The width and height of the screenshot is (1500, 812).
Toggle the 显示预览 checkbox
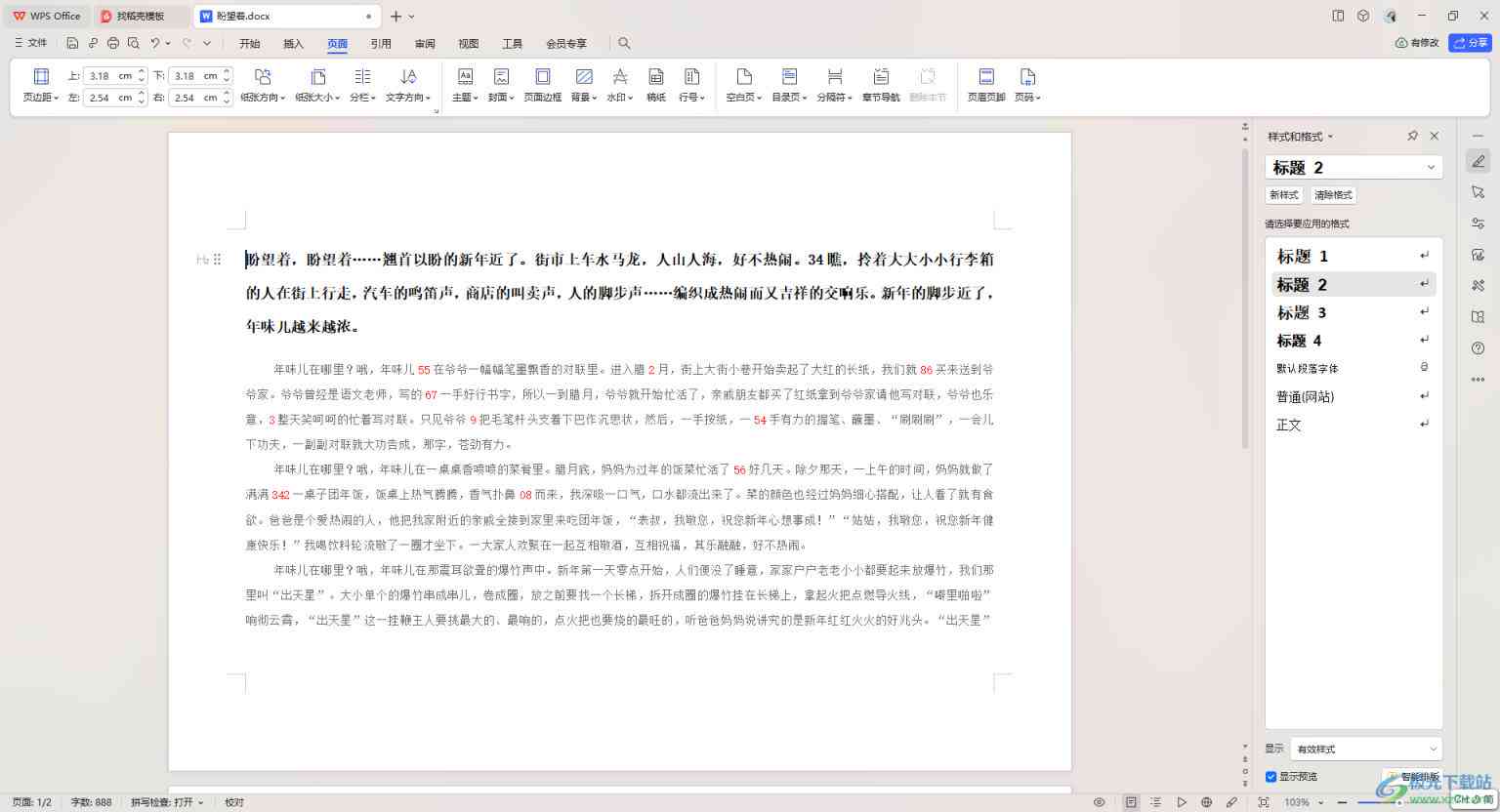[x=1271, y=777]
